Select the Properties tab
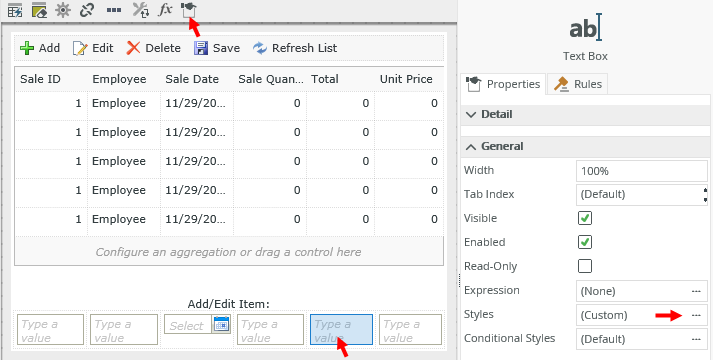The image size is (713, 360). pyautogui.click(x=503, y=84)
